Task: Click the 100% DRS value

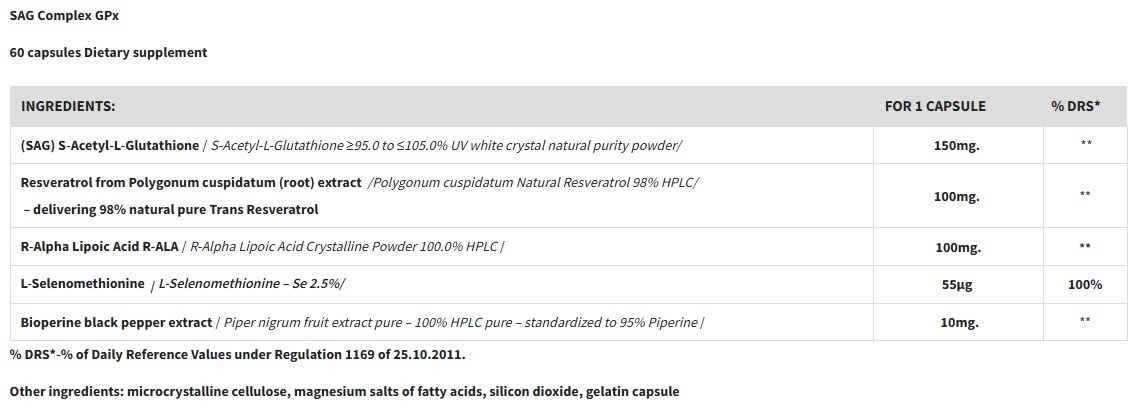Action: (x=1084, y=284)
